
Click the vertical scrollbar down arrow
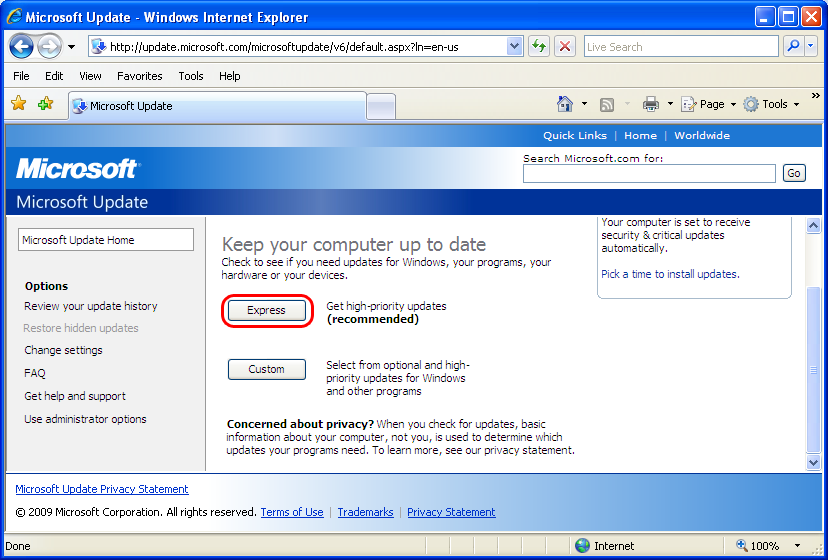[813, 462]
